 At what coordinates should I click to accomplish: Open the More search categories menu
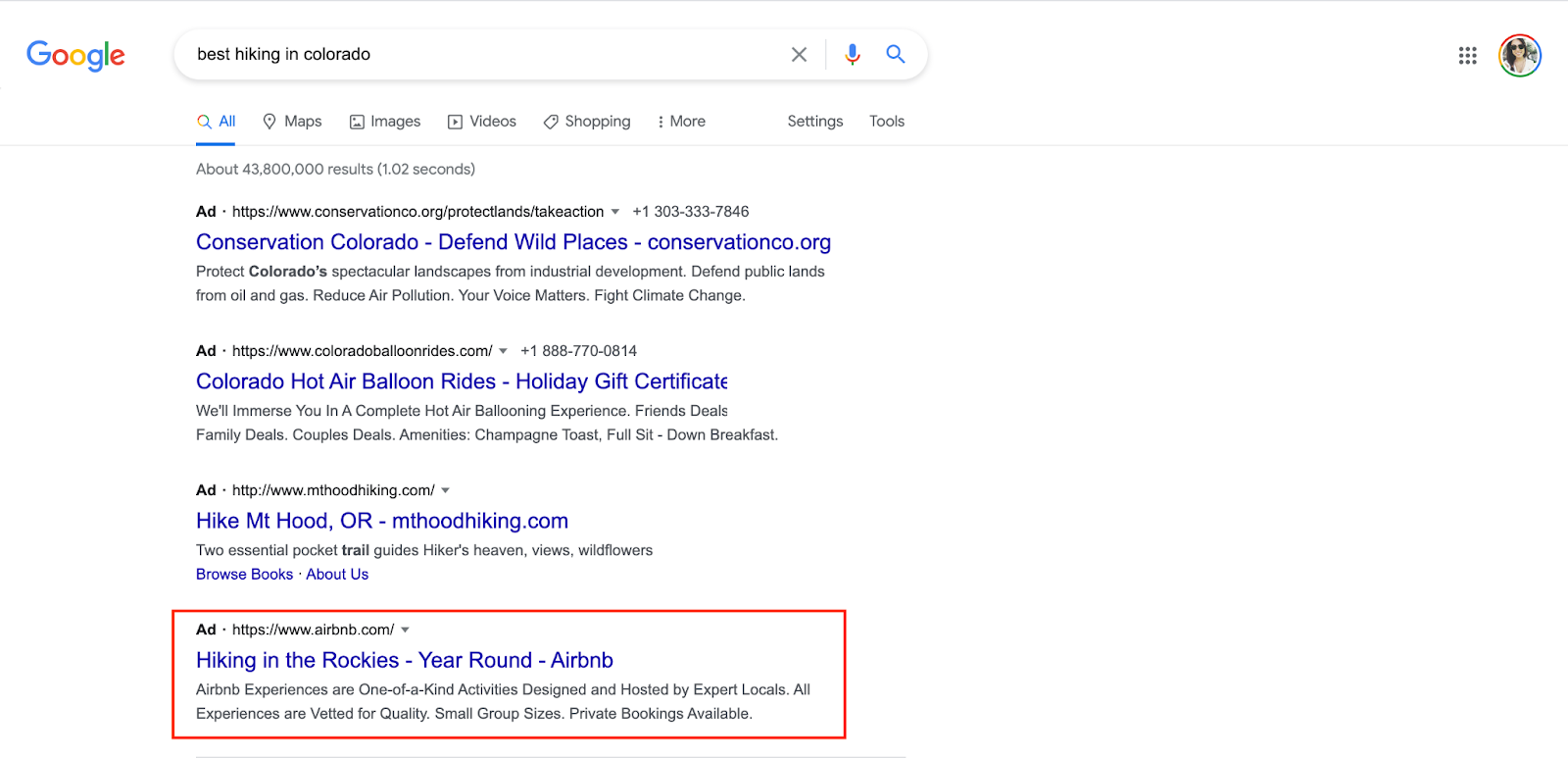click(681, 122)
